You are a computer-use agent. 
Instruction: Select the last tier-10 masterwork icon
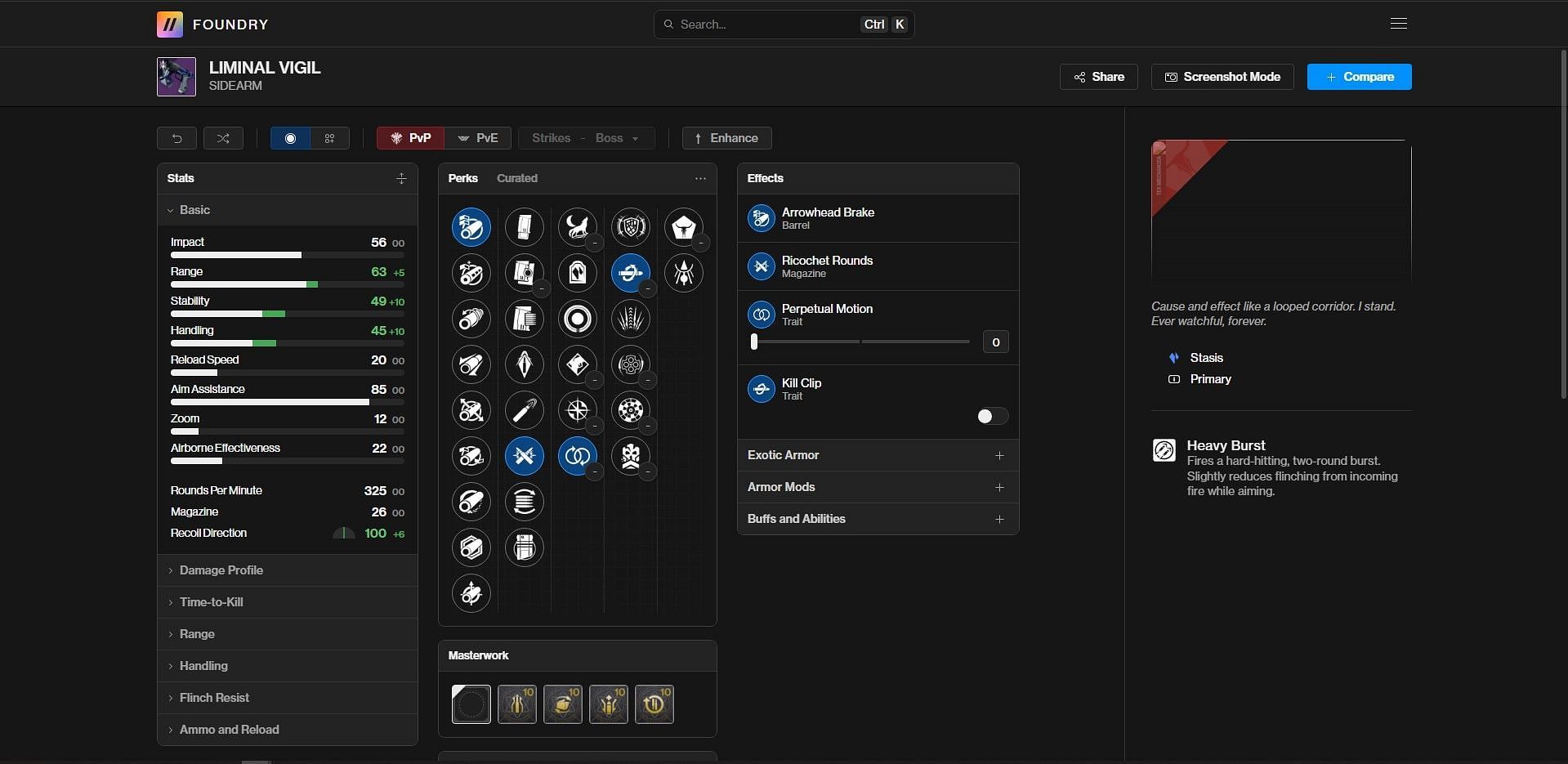pyautogui.click(x=654, y=704)
